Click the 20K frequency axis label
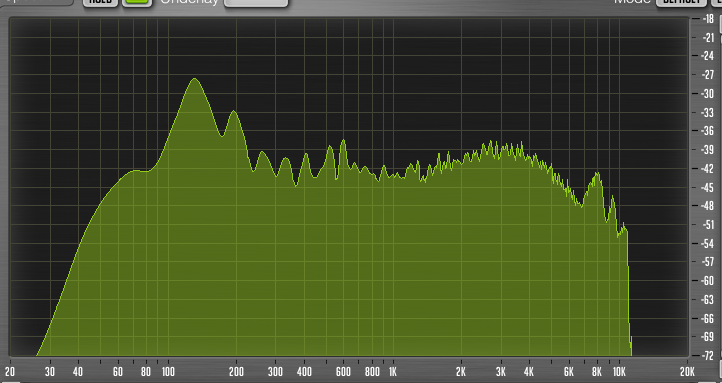722x383 pixels. tap(687, 371)
